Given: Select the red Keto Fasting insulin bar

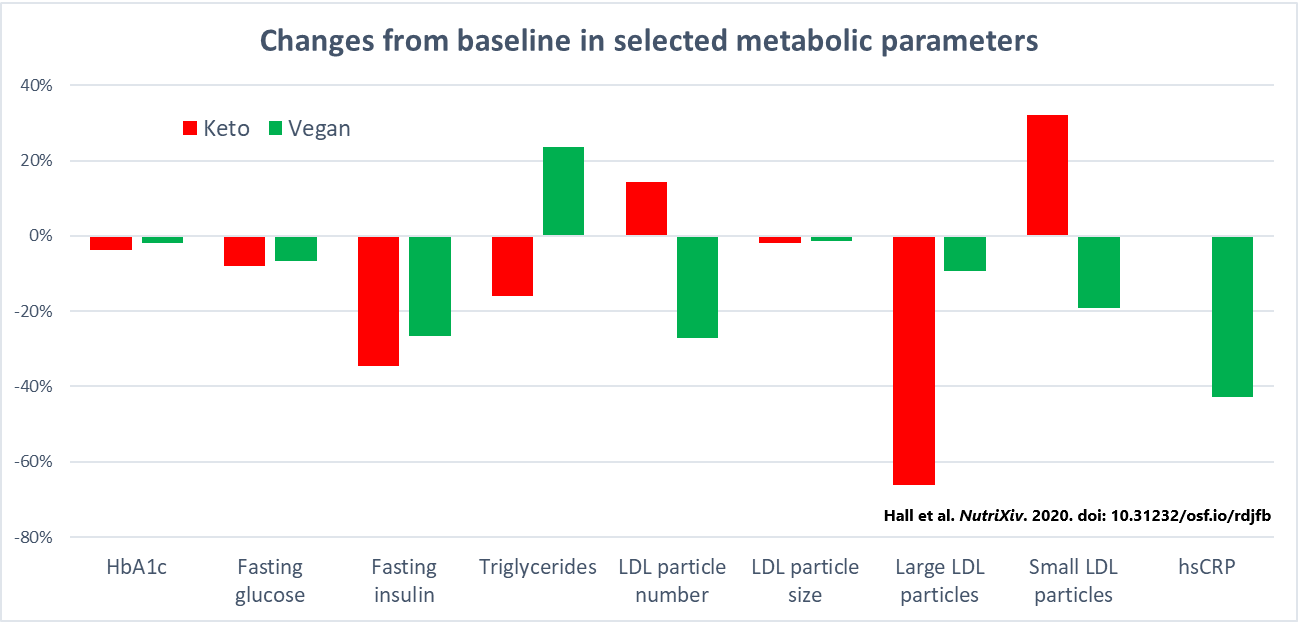Looking at the screenshot, I should pyautogui.click(x=378, y=301).
